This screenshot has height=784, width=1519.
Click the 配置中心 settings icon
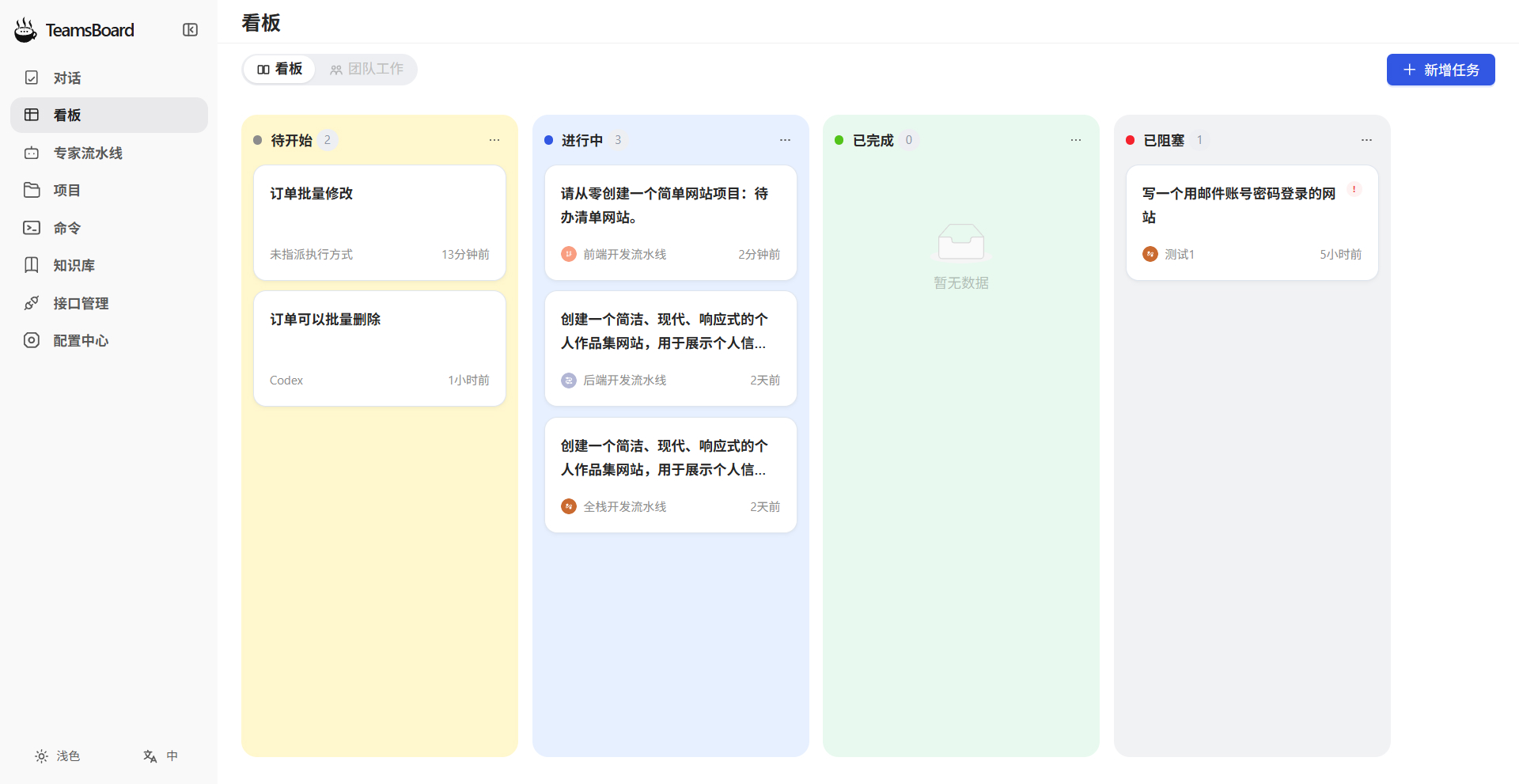[32, 340]
